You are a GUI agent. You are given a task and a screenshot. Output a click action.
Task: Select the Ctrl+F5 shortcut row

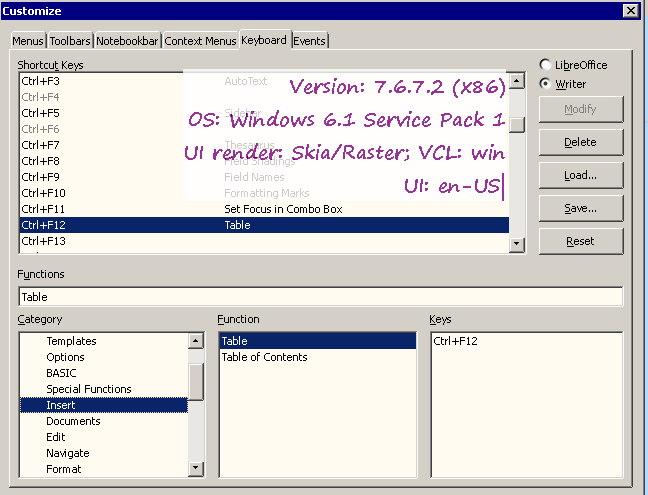264,113
